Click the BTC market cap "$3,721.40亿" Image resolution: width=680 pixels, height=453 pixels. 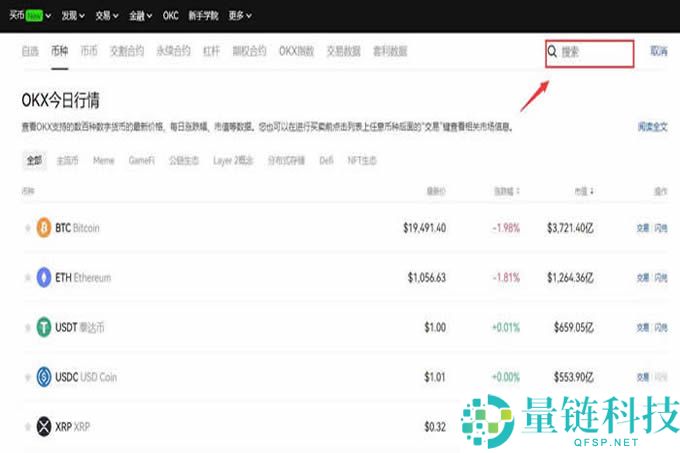point(570,228)
